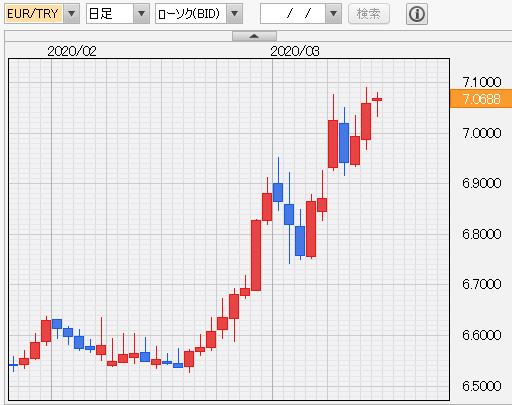Viewport: 512px width, 405px height.
Task: Select the 日足 timeframe field
Action: pyautogui.click(x=110, y=14)
